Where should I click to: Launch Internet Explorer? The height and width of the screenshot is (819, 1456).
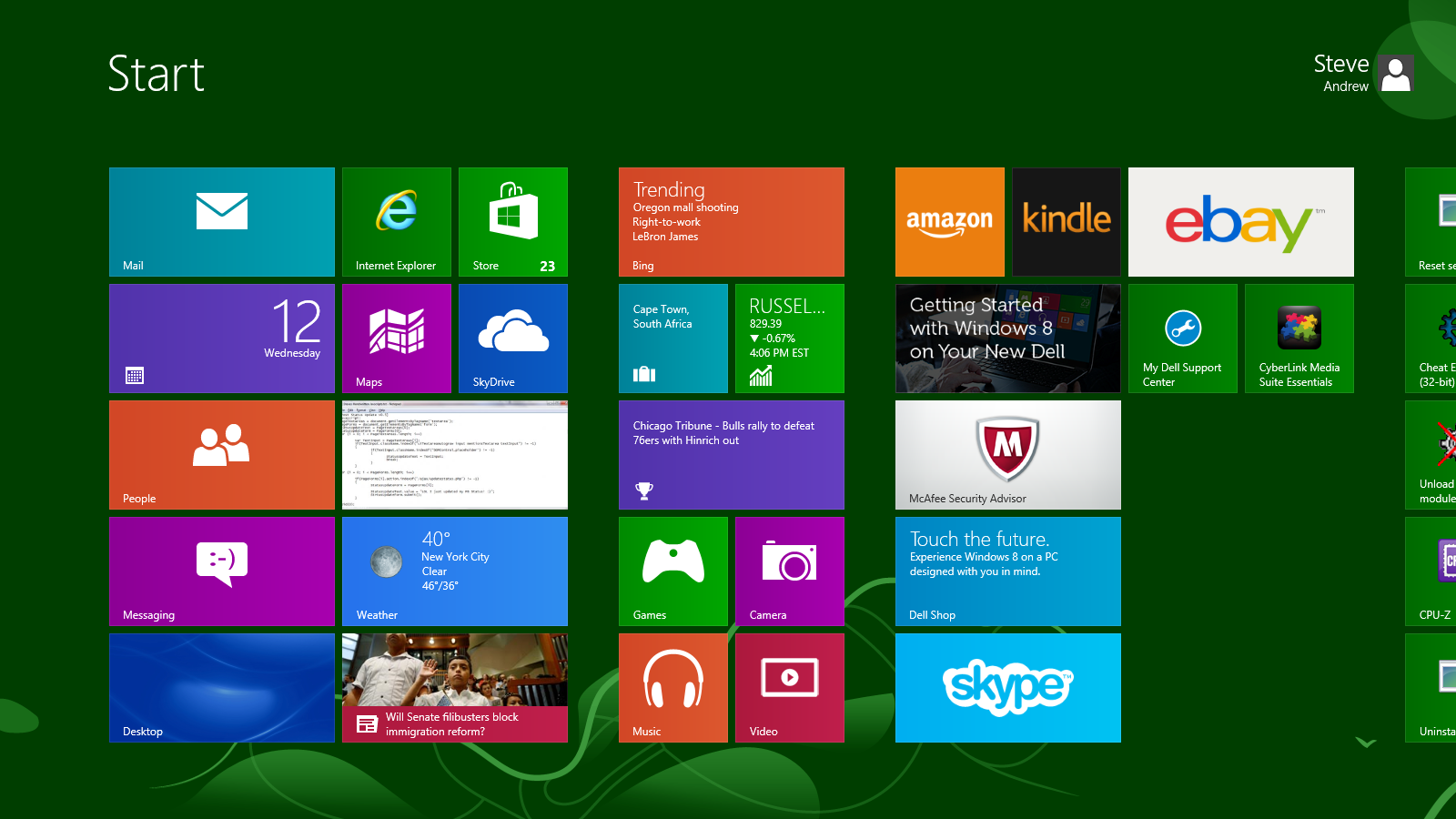pyautogui.click(x=396, y=221)
